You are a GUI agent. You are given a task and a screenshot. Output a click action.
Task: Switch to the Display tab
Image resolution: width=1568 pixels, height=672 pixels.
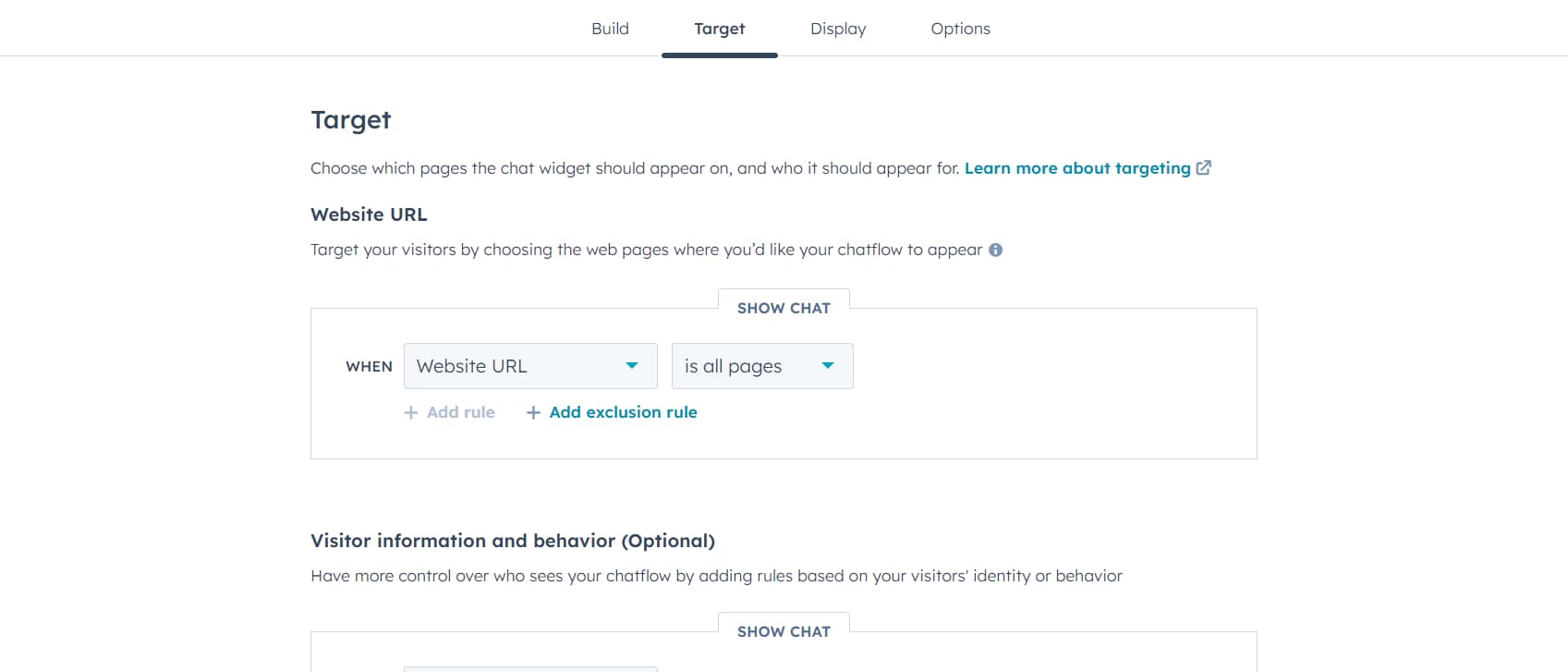pos(837,29)
